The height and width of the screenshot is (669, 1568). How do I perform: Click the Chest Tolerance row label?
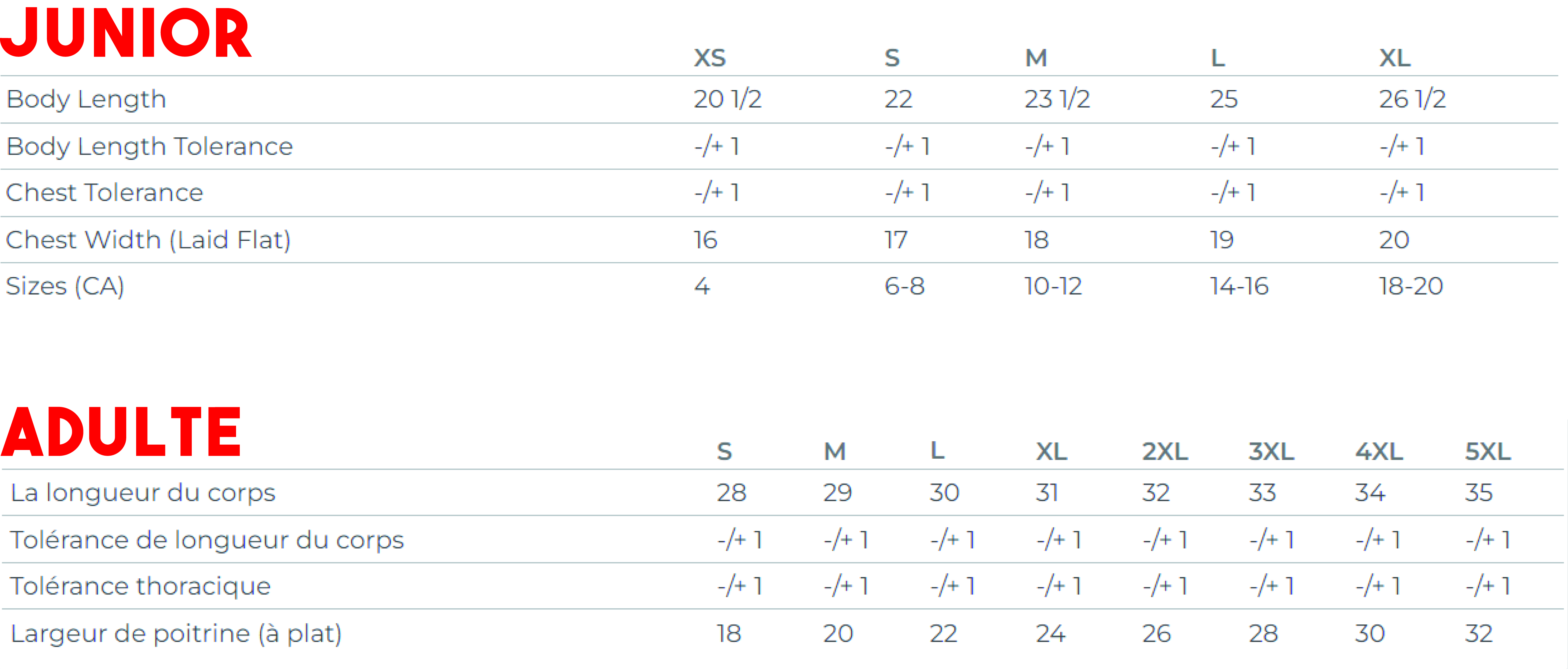point(104,193)
